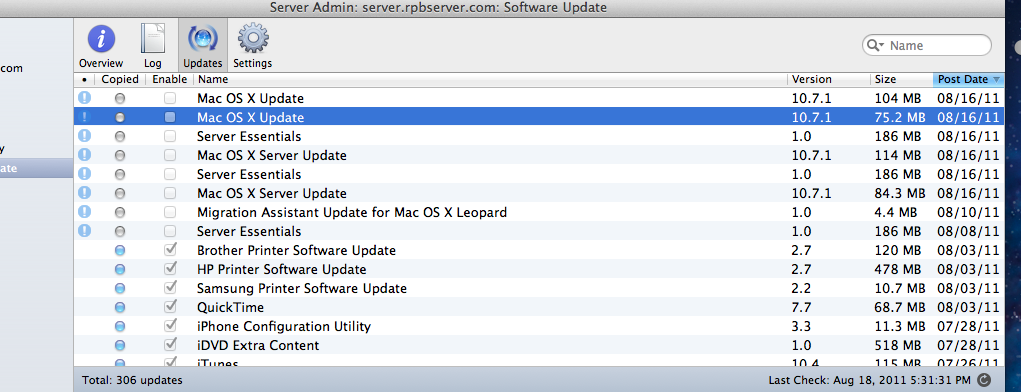Enable Server Essentials posted 08/08/11
The width and height of the screenshot is (1021, 392).
(170, 231)
